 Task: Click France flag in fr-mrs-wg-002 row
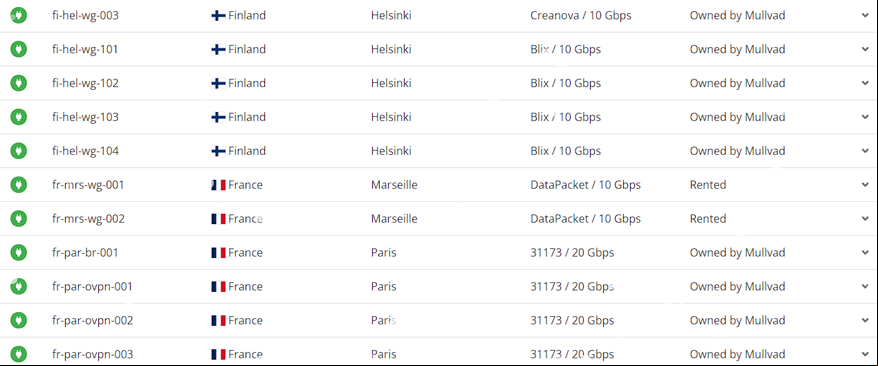[x=218, y=219]
